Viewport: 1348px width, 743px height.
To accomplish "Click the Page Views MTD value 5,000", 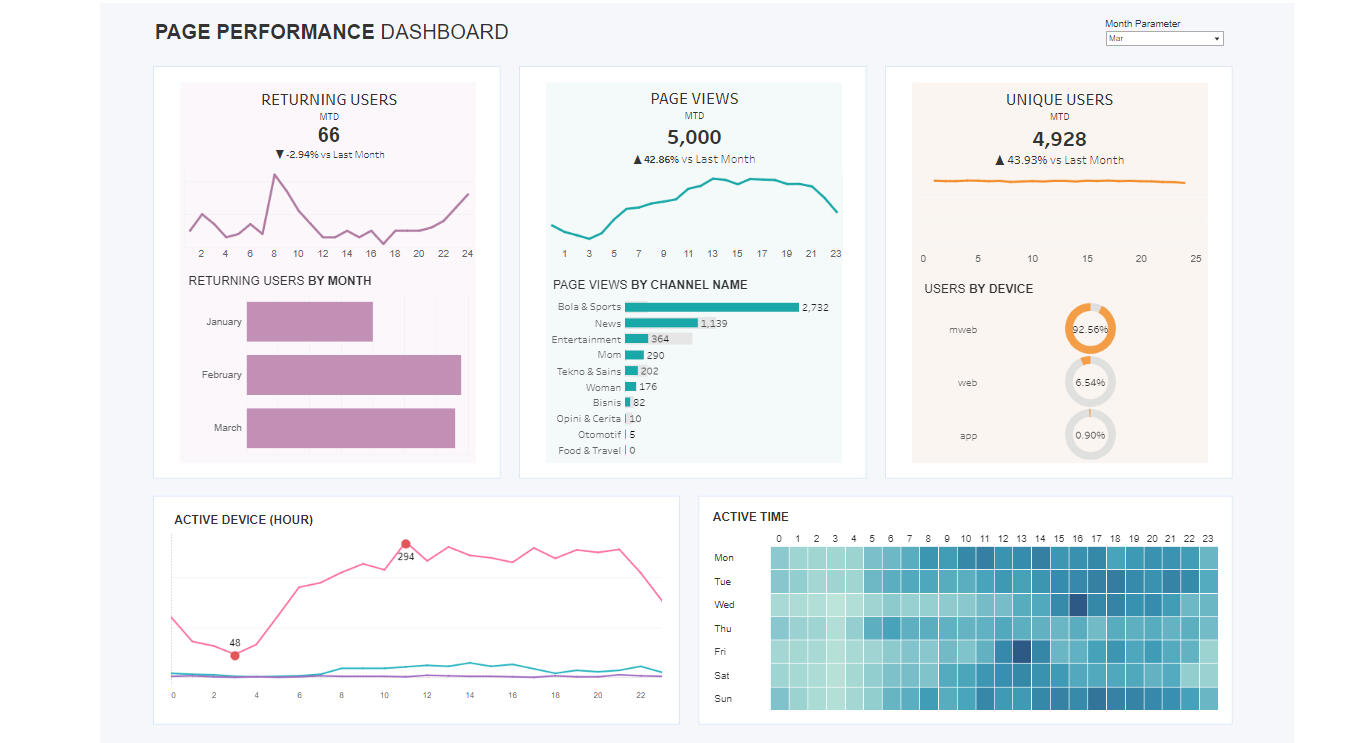I will 694,137.
